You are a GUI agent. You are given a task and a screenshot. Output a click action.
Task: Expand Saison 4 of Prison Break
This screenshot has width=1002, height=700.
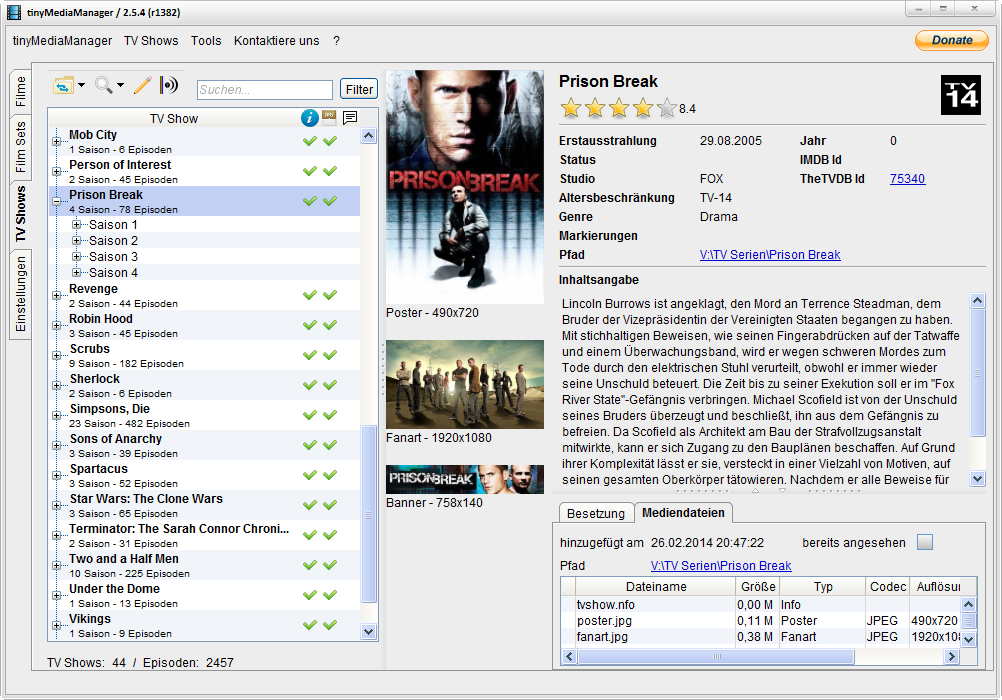click(77, 272)
